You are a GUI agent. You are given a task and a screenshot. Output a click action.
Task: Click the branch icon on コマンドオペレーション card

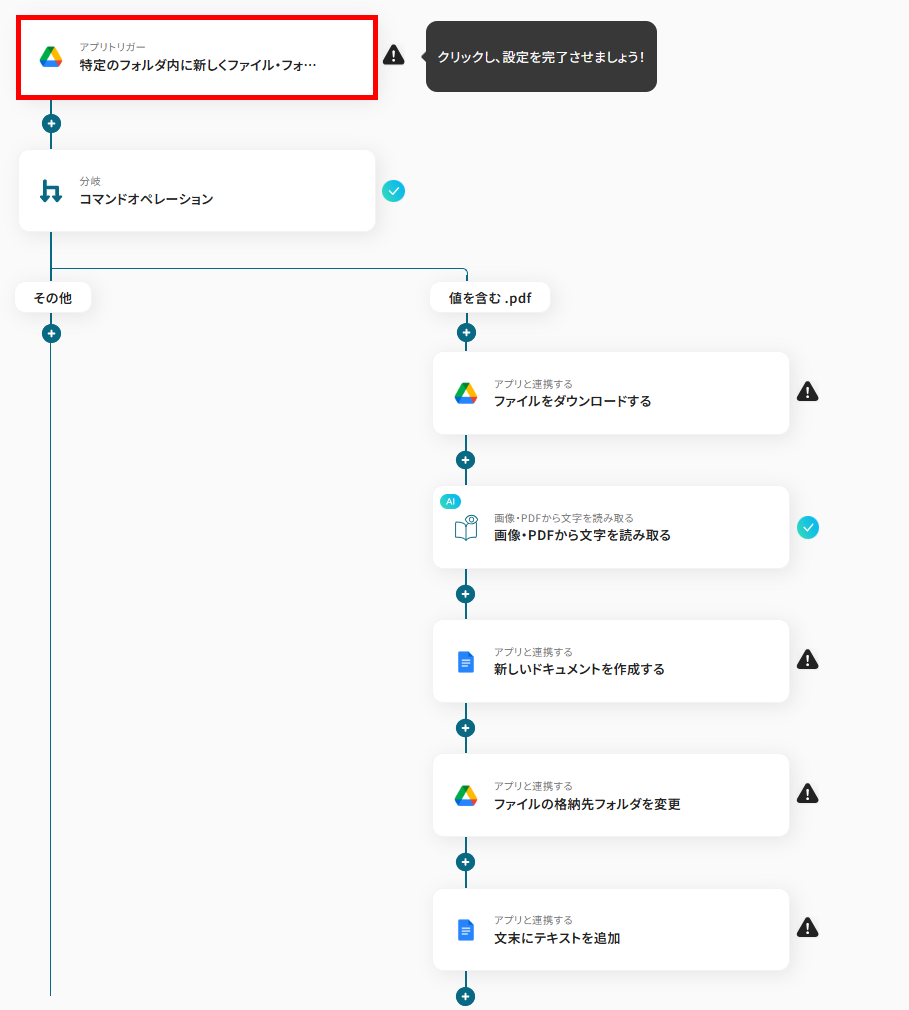51,191
